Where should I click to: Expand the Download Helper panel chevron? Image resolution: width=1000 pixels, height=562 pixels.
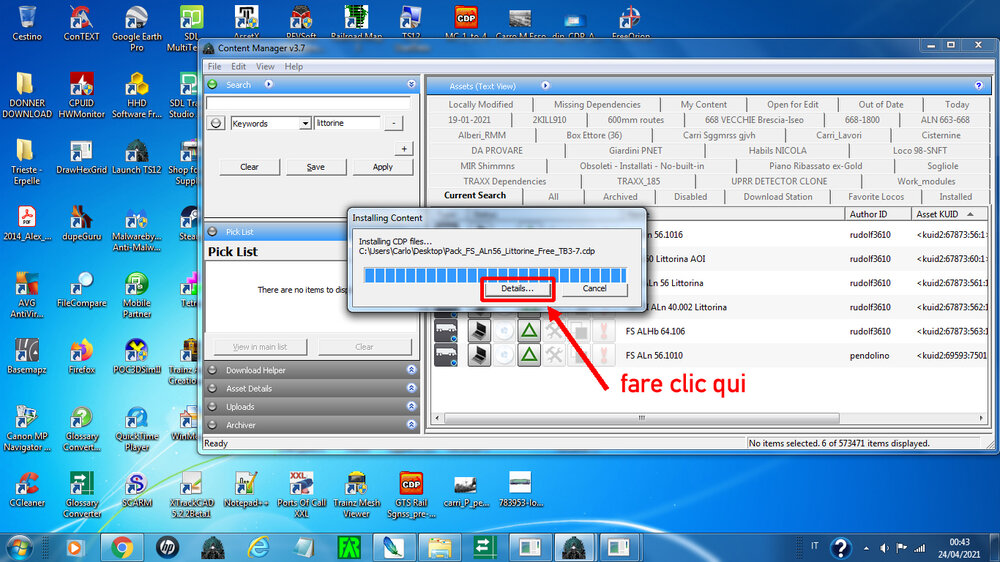click(411, 370)
